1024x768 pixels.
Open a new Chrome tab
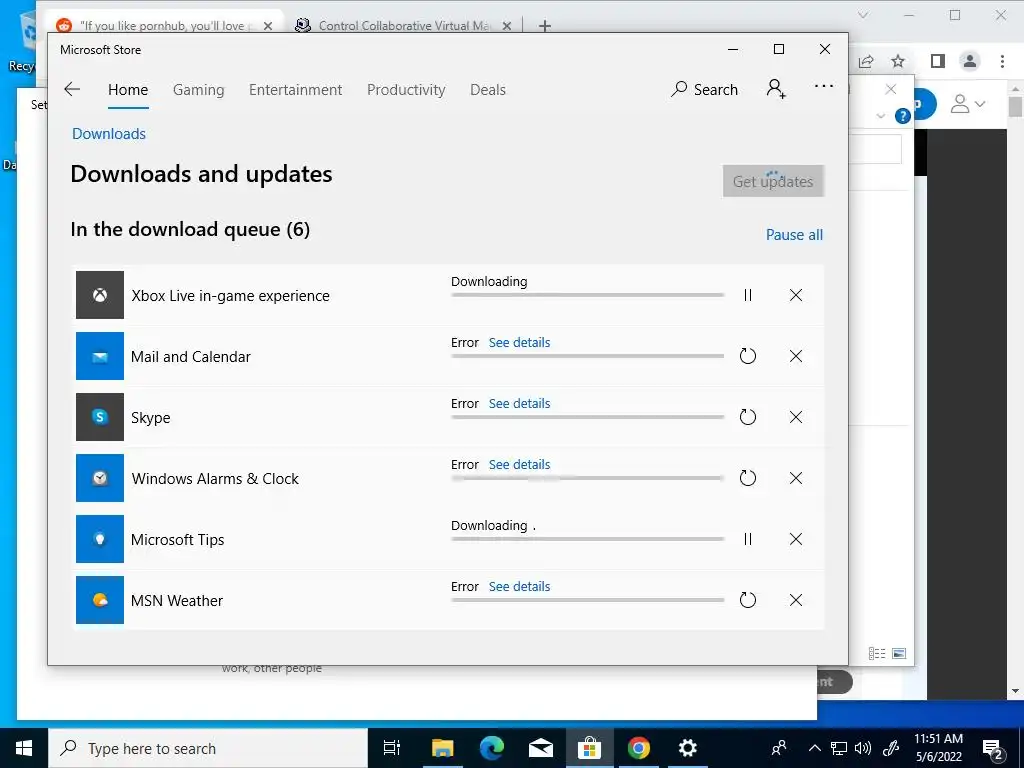pyautogui.click(x=545, y=26)
